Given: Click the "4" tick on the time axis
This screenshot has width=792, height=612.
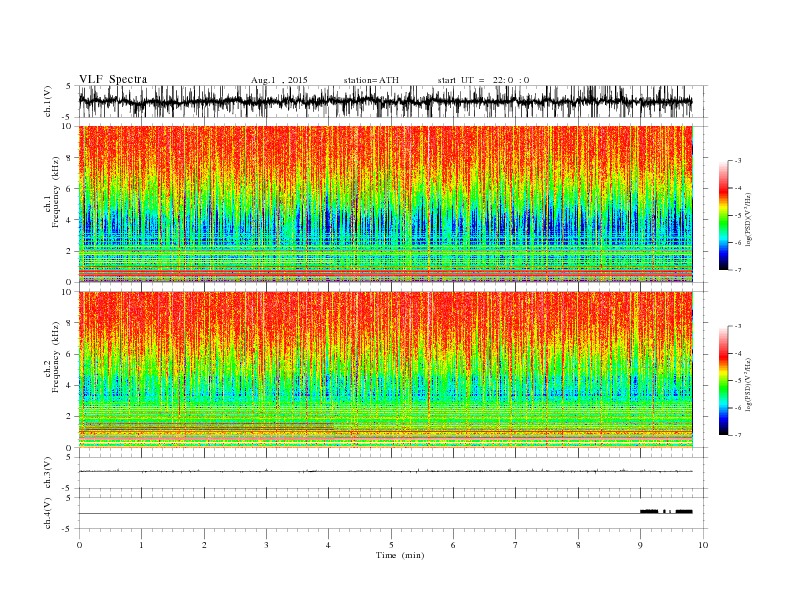Looking at the screenshot, I should (x=329, y=545).
